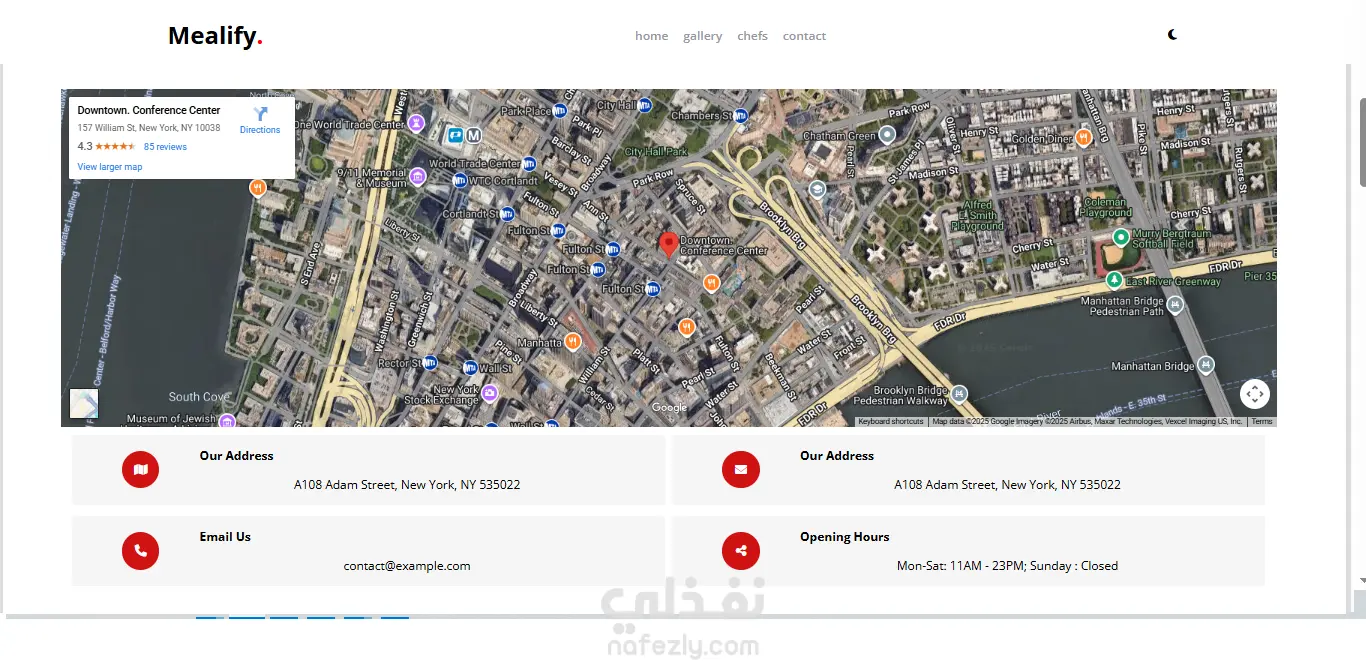The width and height of the screenshot is (1366, 661).
Task: Open the home nav link
Action: tap(651, 36)
